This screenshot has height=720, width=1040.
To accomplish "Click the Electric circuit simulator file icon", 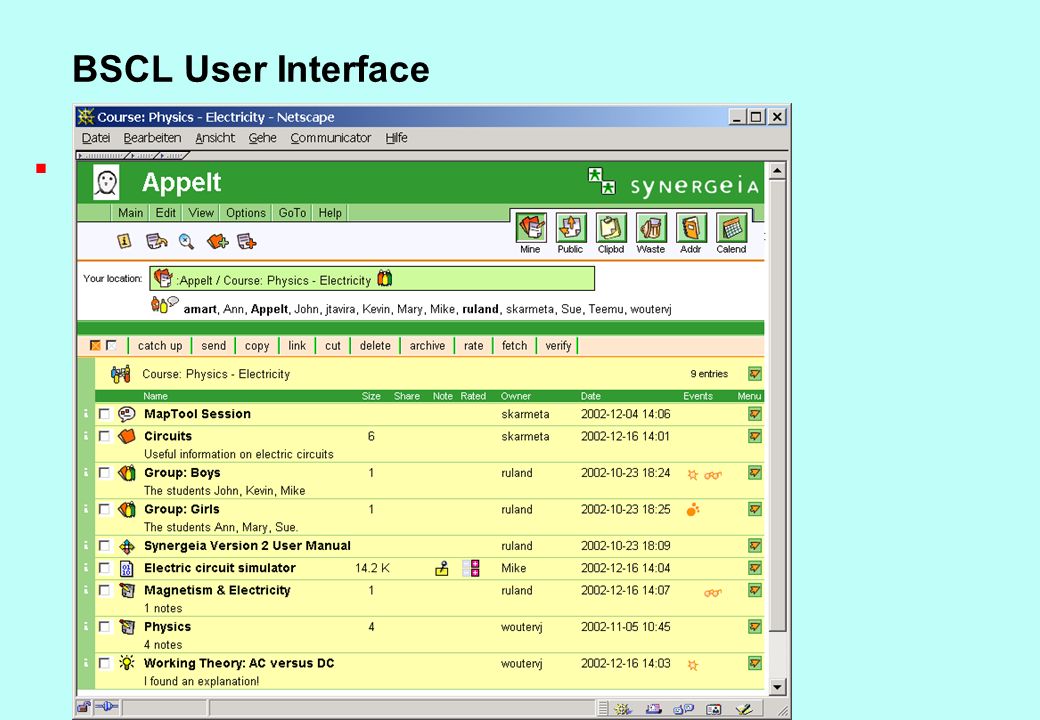I will click(127, 568).
